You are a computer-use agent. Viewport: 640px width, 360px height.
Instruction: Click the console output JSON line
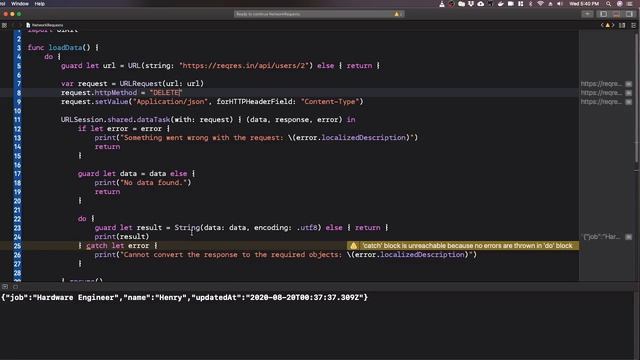pos(184,298)
